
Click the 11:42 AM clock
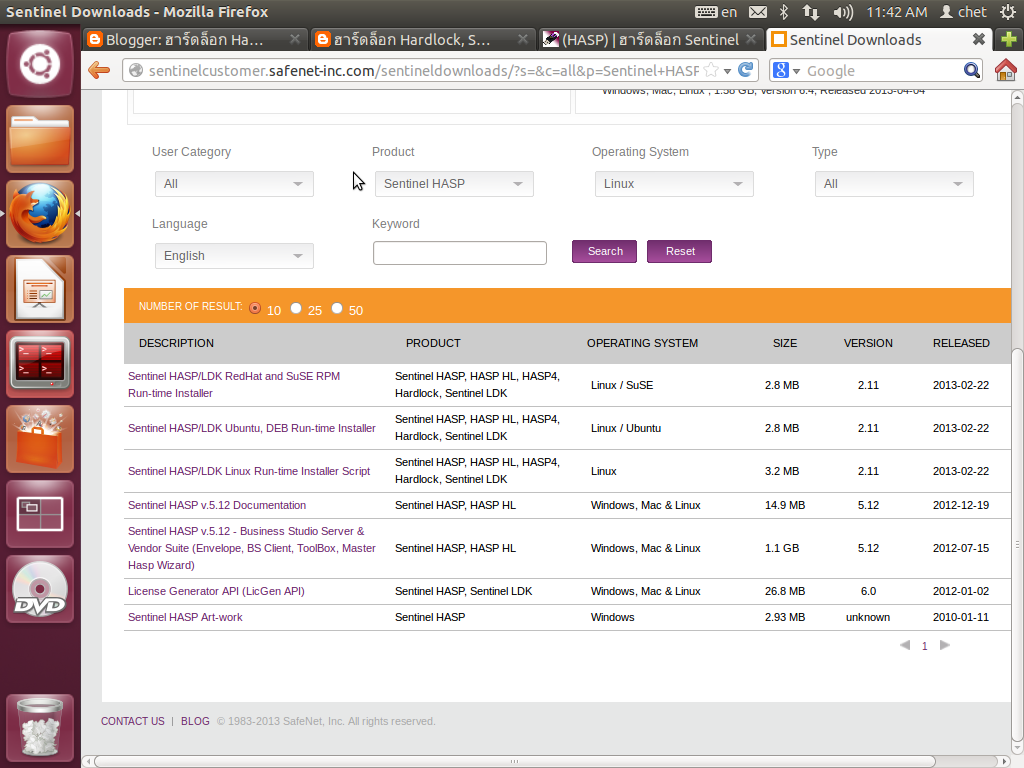(x=897, y=12)
